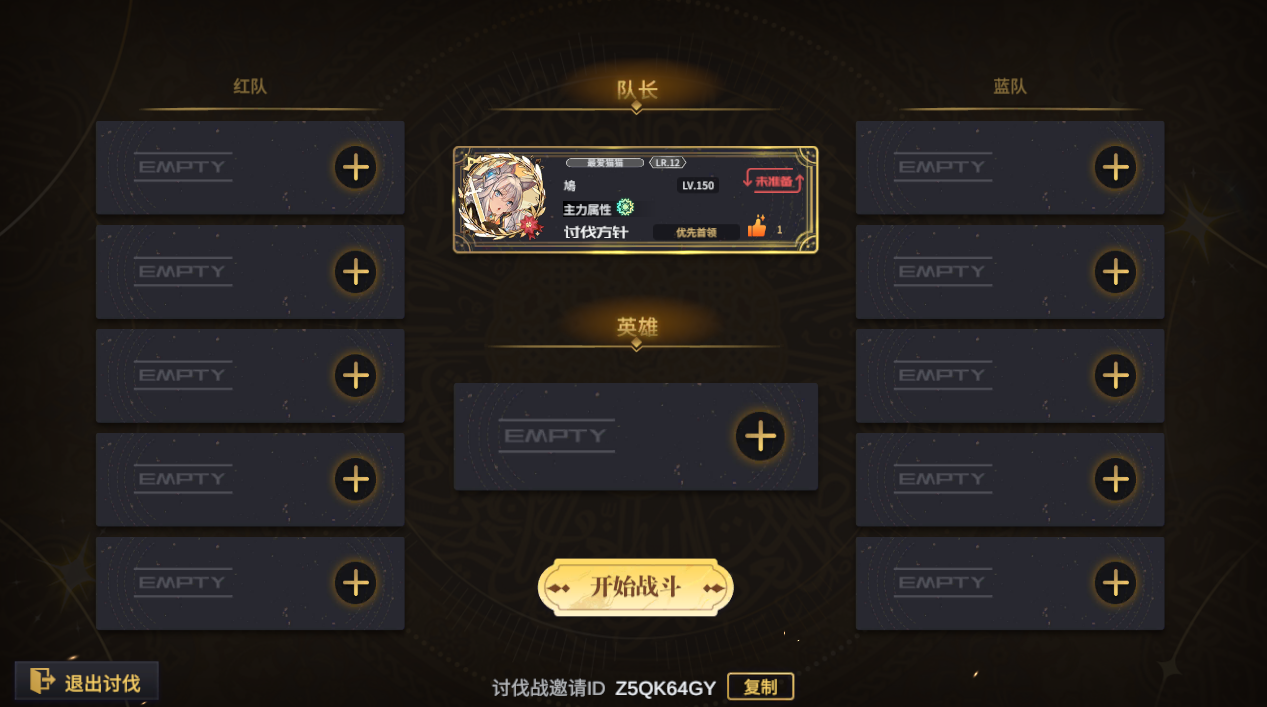Add a member to the first red team (红队) slot
Image resolution: width=1267 pixels, height=707 pixels.
355,167
